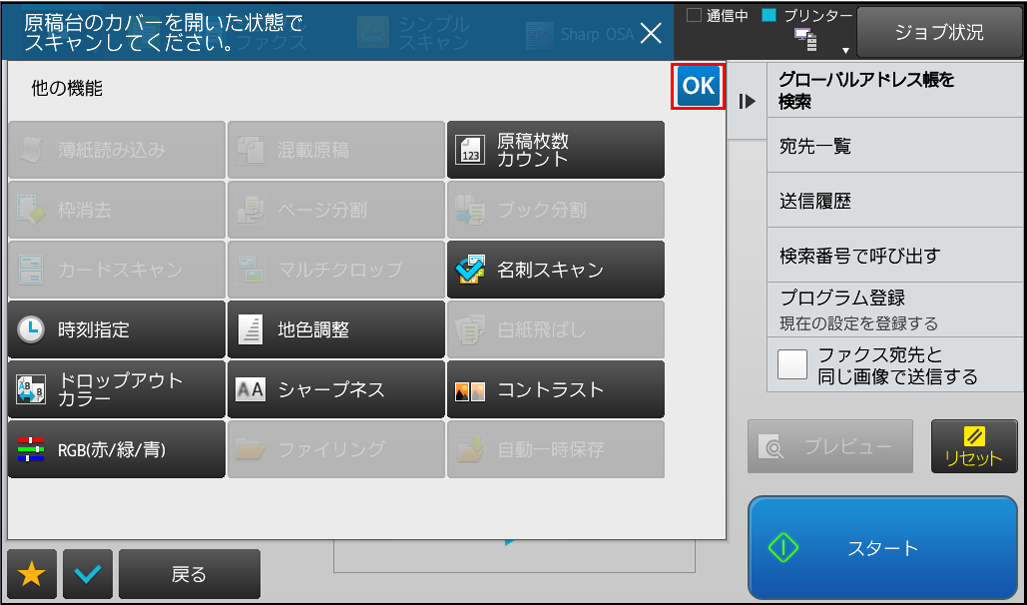Open the 地色調整 background adjustment
The width and height of the screenshot is (1027, 605).
tap(336, 329)
